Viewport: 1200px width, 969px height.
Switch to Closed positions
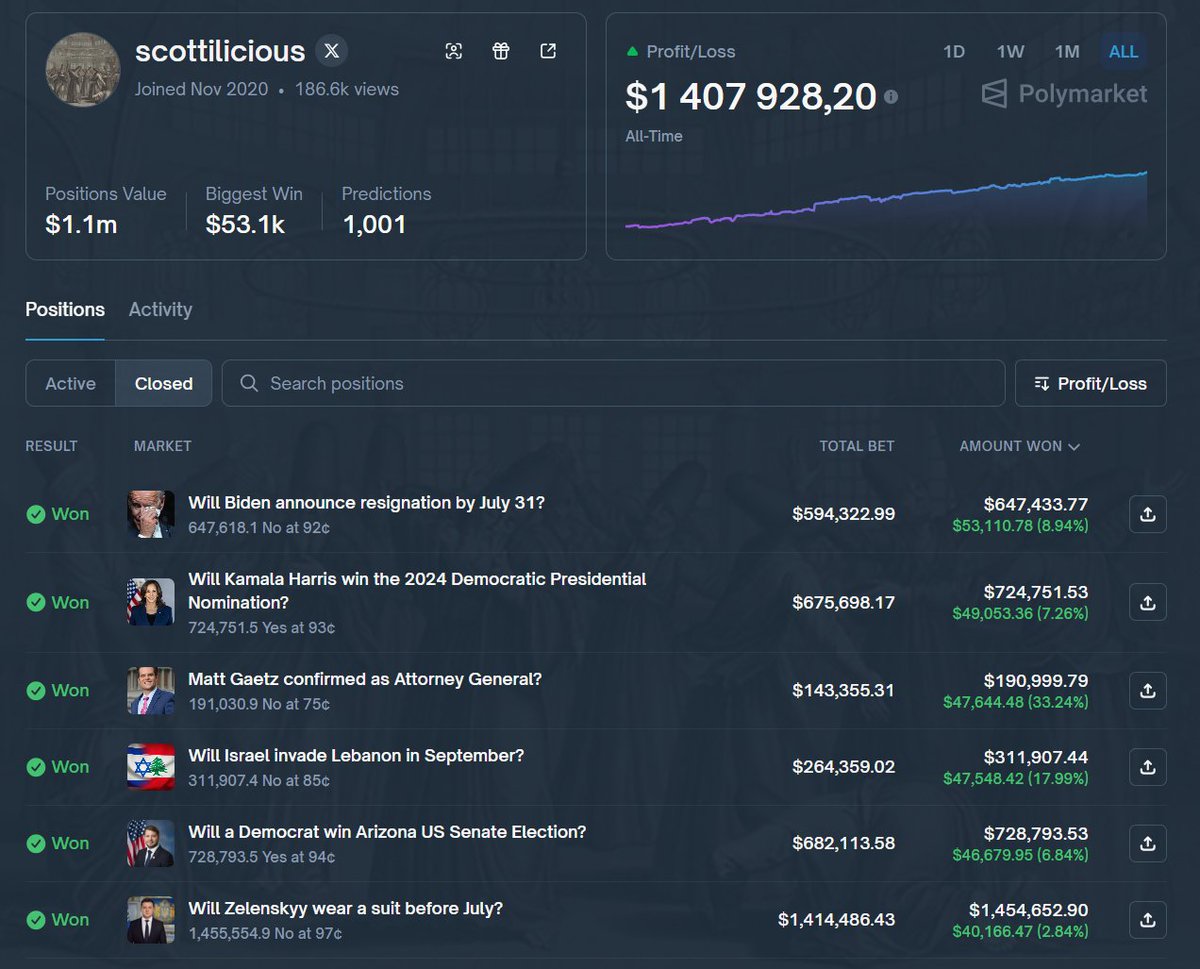(x=164, y=383)
